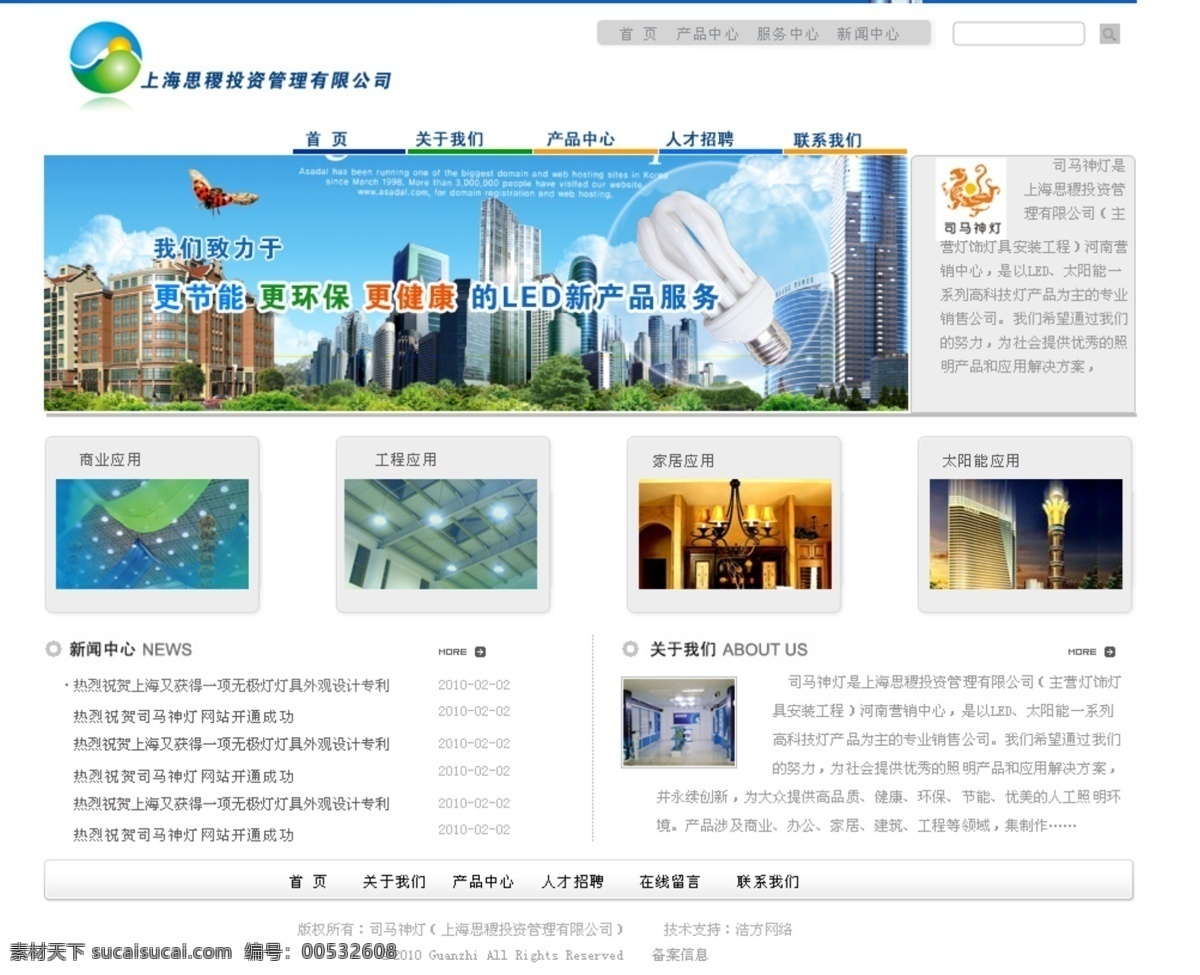Open 产品中心 in top gray bar
Image resolution: width=1200 pixels, height=975 pixels.
pos(707,34)
